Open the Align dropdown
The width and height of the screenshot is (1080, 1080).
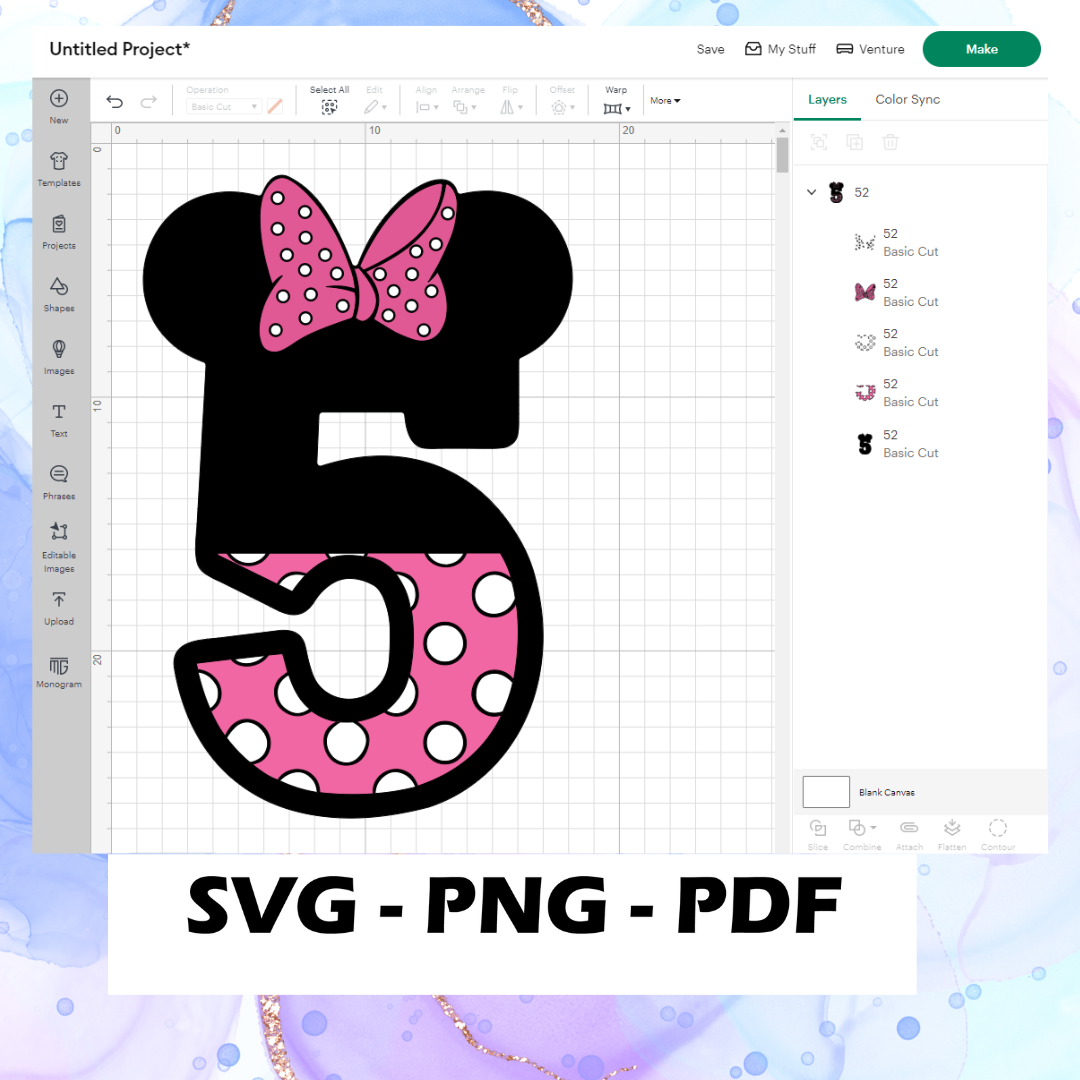[x=427, y=107]
